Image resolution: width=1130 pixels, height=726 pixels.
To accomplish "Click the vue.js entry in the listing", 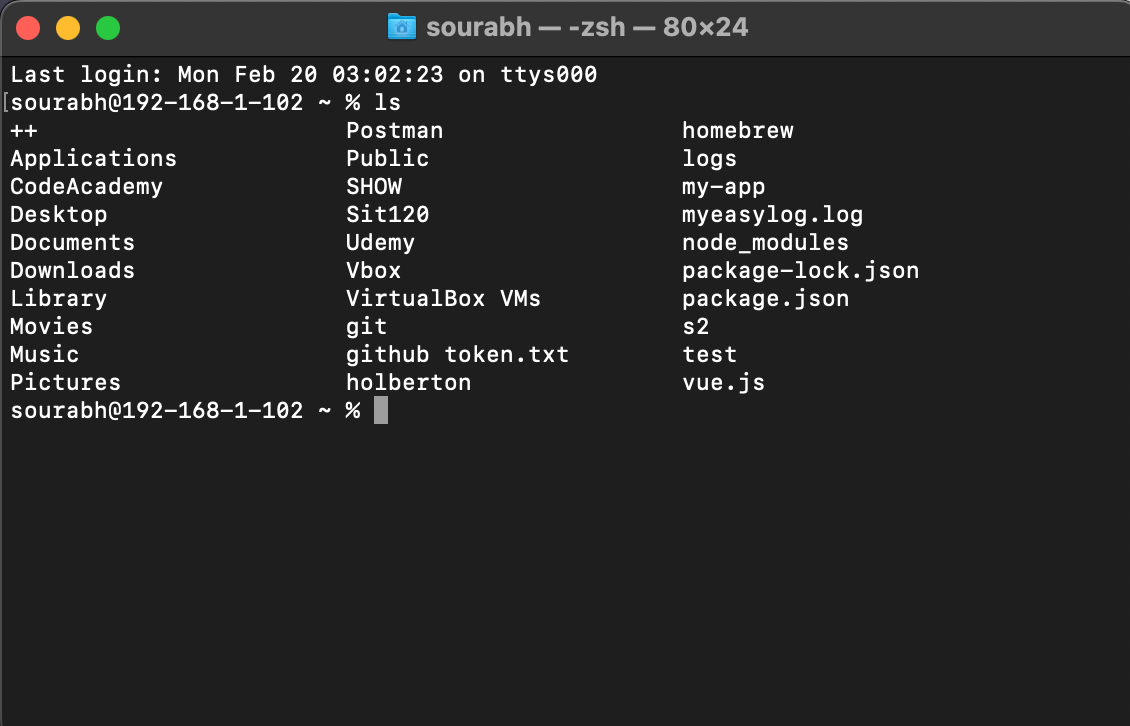I will tap(723, 382).
